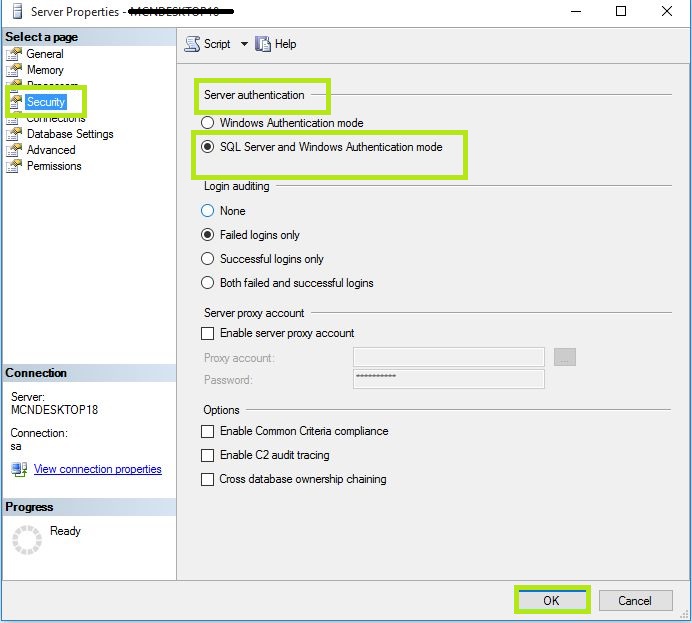
Task: Confirm with the OK button
Action: click(552, 600)
